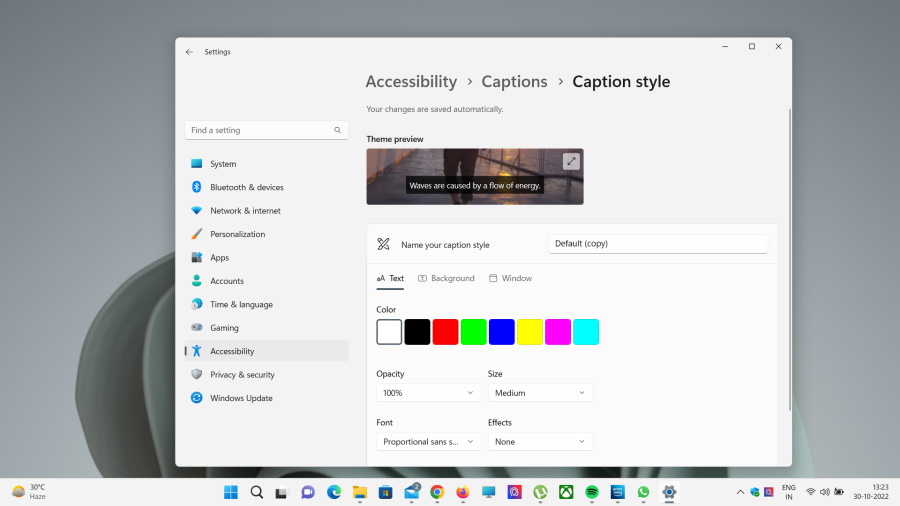Go to Personalization settings
Screen dimensions: 900x506
237,234
